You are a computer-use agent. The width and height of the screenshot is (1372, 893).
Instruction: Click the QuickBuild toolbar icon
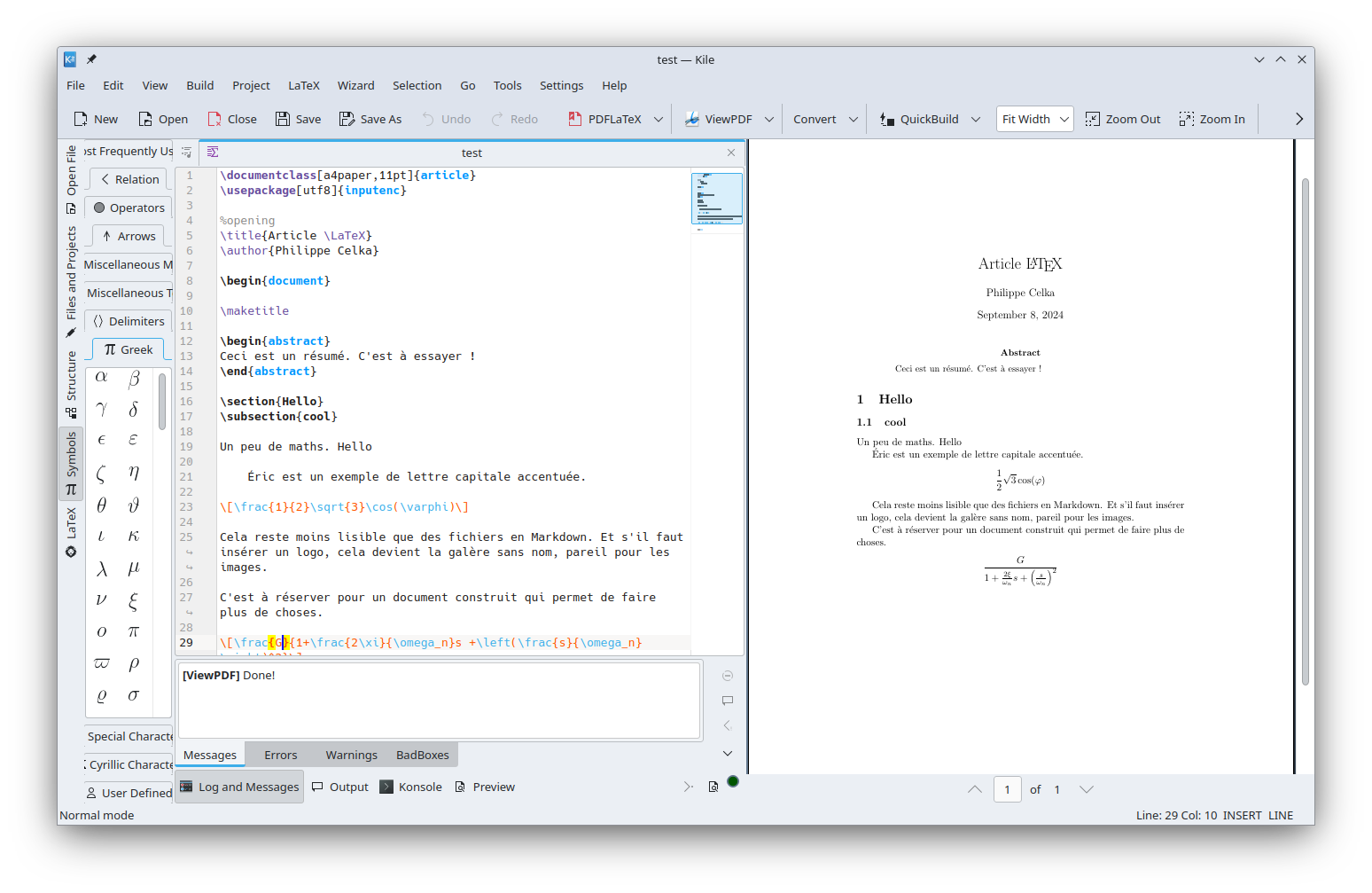pyautogui.click(x=887, y=119)
